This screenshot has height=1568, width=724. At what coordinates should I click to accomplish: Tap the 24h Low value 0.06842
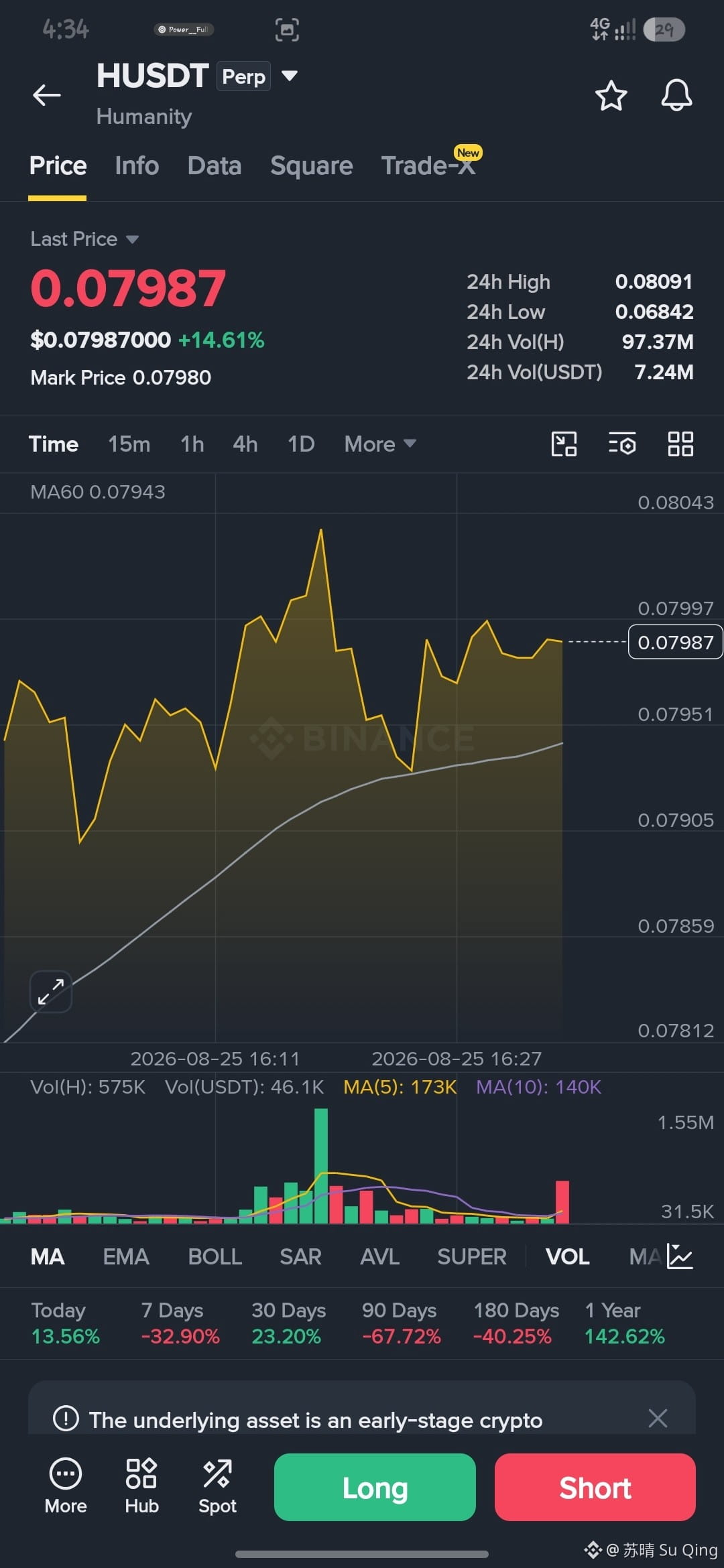pyautogui.click(x=654, y=312)
